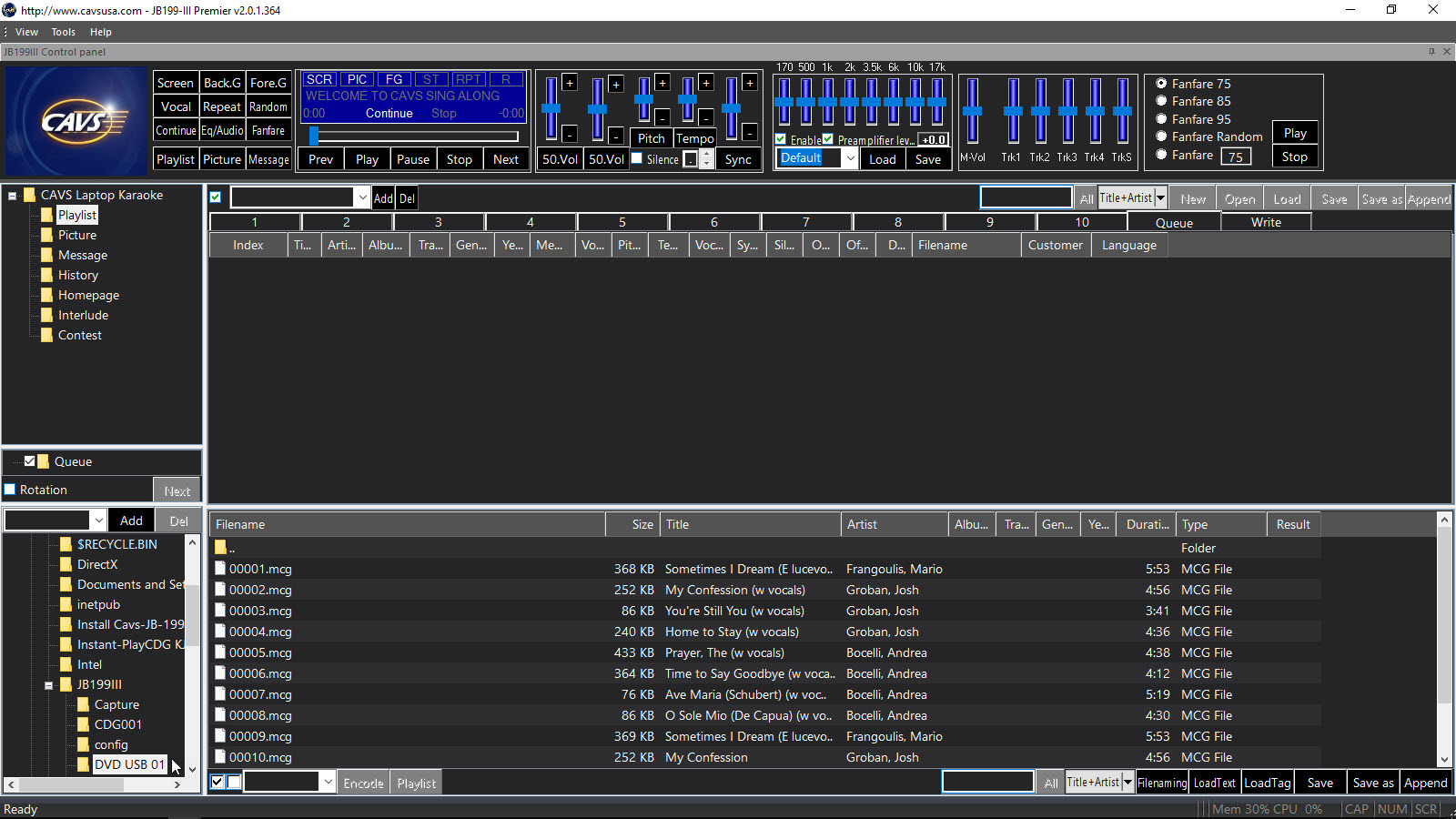Click the config folder icon
The height and width of the screenshot is (819, 1456).
[x=84, y=744]
